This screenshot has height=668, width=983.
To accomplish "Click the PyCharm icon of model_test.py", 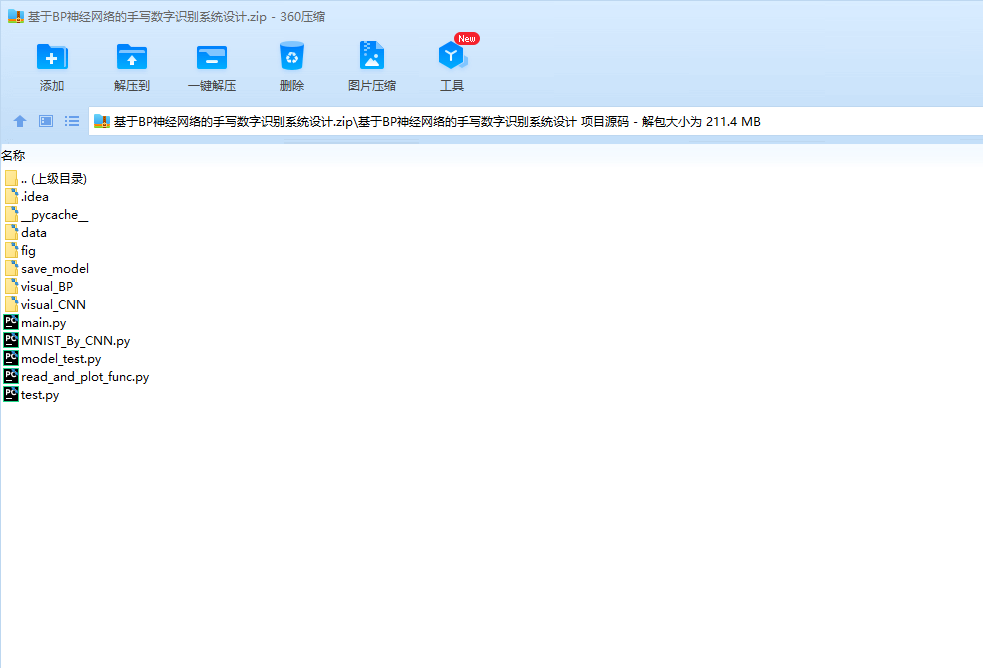I will 11,358.
